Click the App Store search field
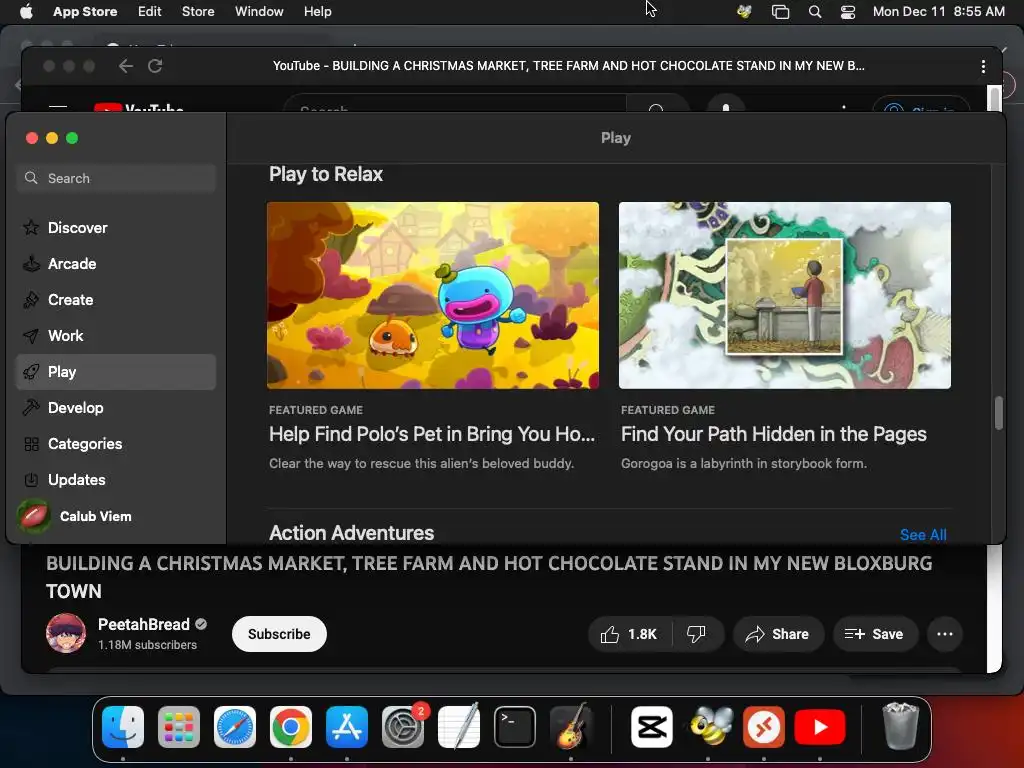This screenshot has height=768, width=1024. 116,178
